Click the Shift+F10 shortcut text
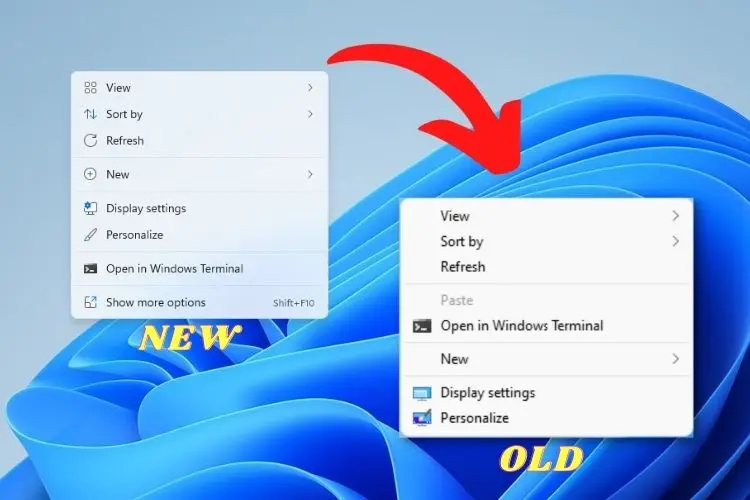This screenshot has width=750, height=500. [294, 303]
